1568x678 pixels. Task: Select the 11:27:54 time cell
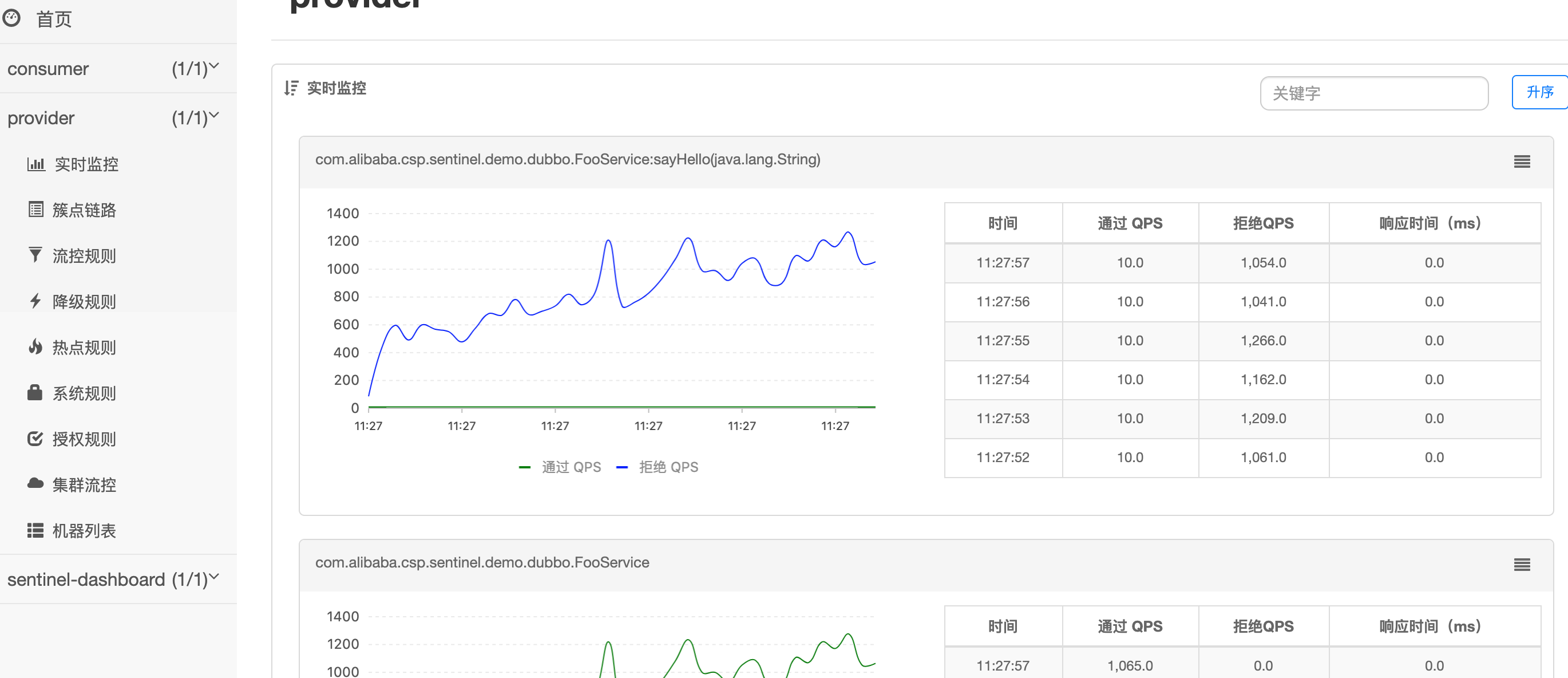point(1003,380)
